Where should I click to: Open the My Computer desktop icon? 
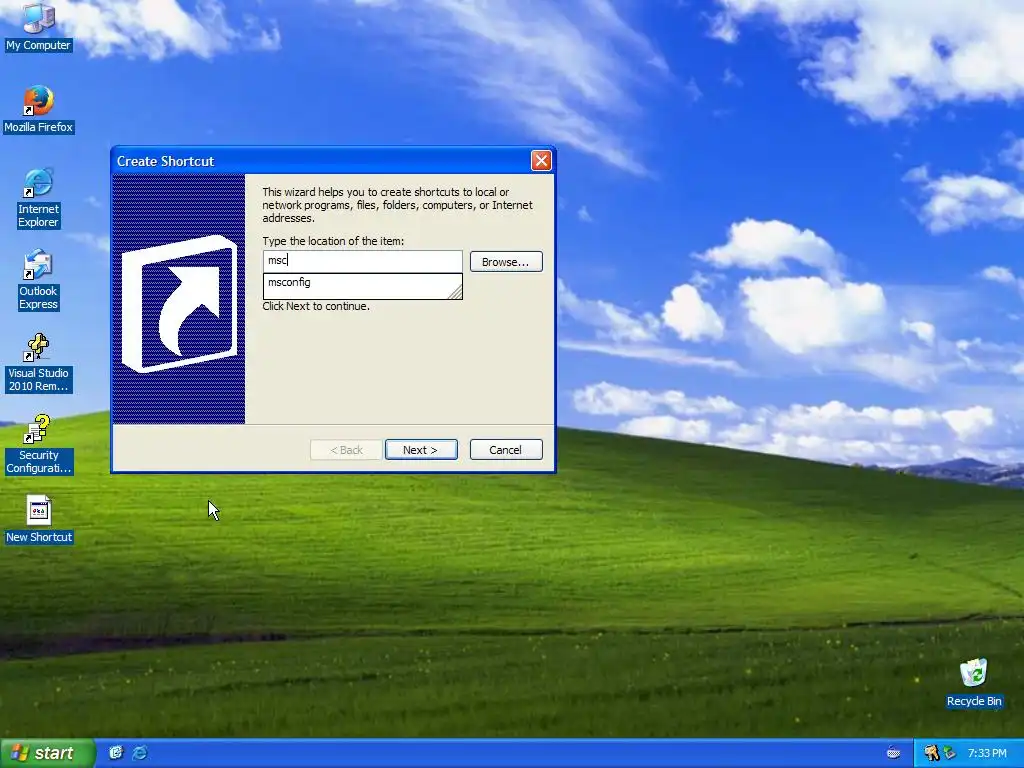click(38, 26)
